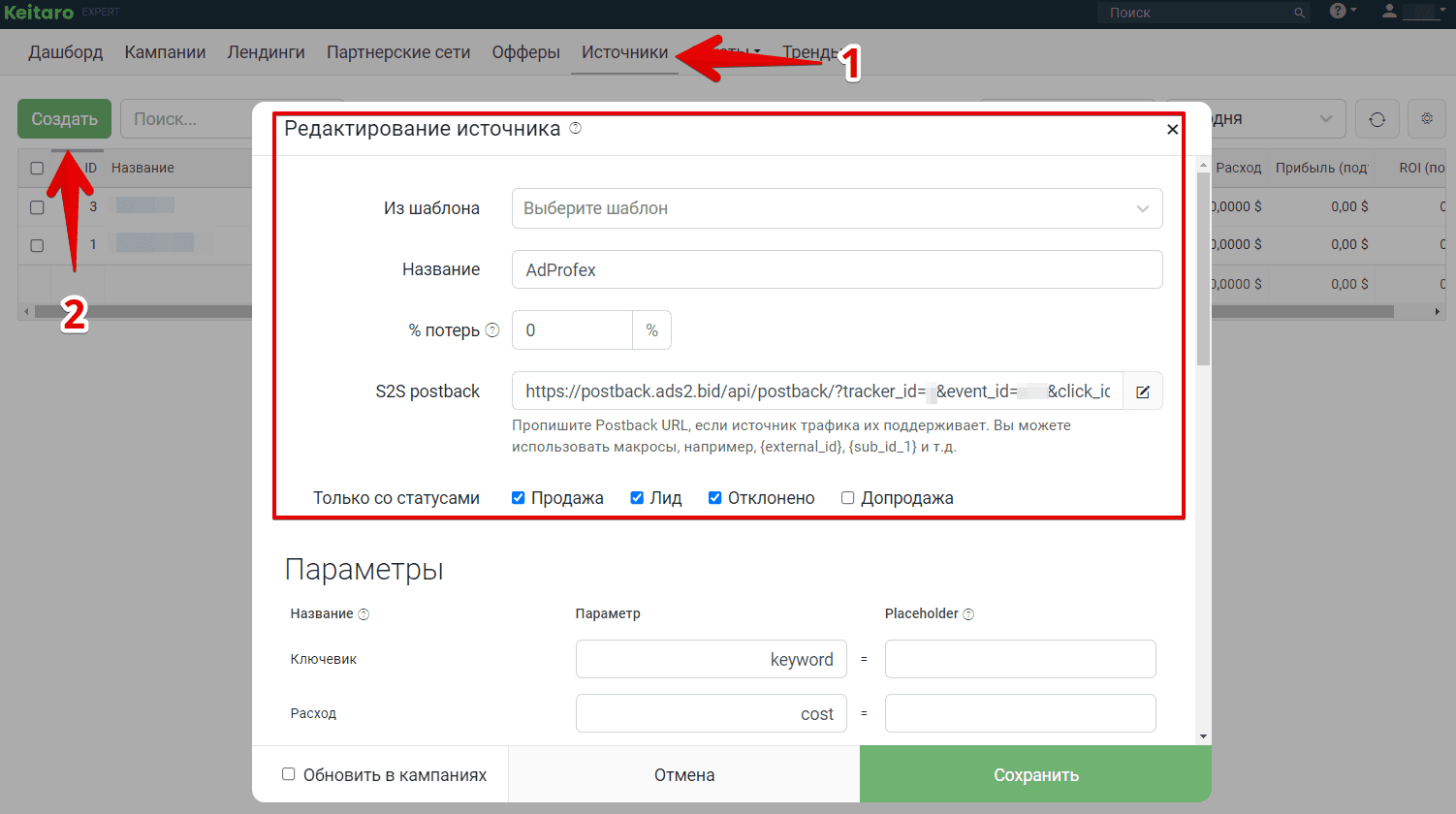Open the user account menu icon
The height and width of the screenshot is (814, 1456).
(1389, 11)
